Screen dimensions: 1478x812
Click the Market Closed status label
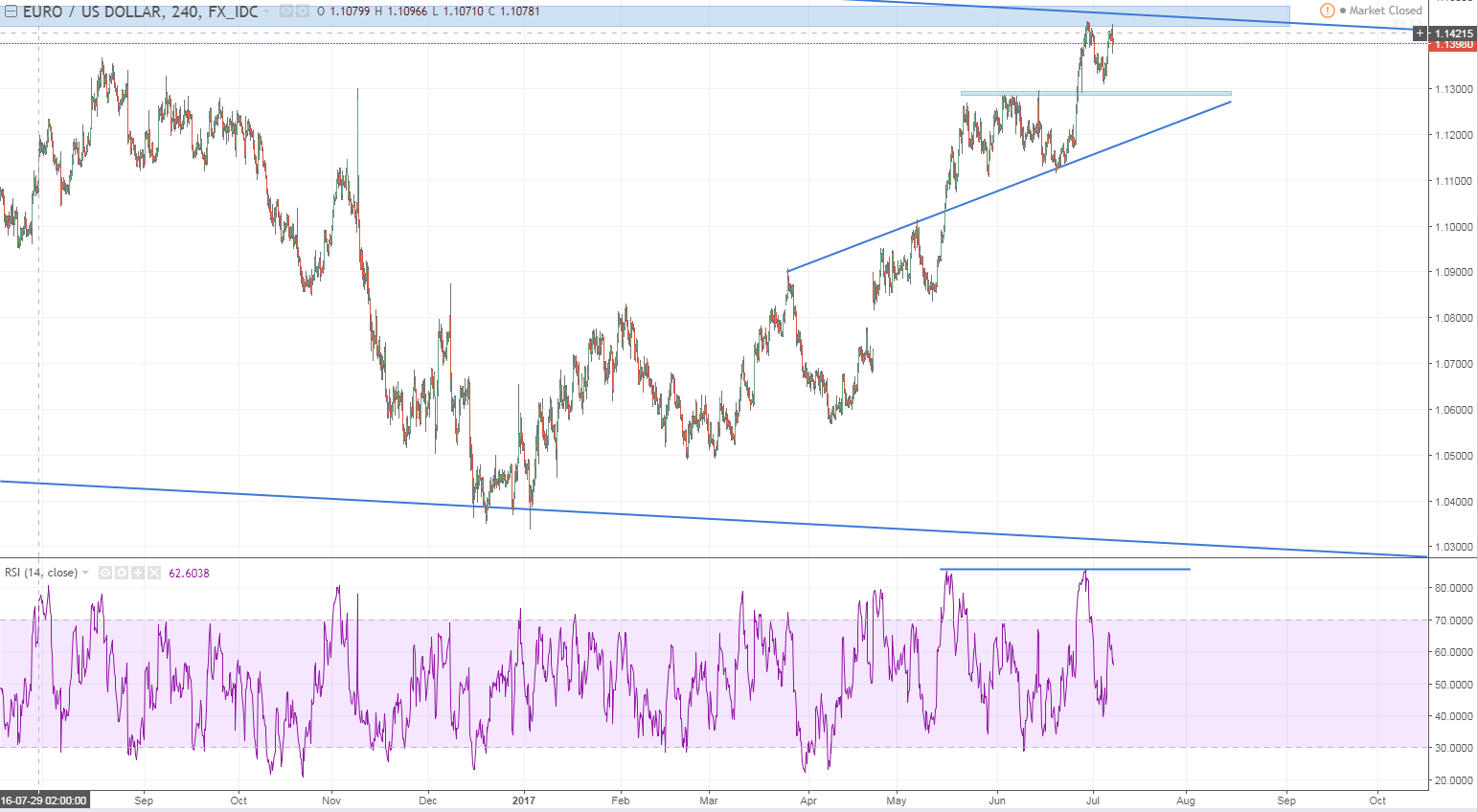[1385, 11]
